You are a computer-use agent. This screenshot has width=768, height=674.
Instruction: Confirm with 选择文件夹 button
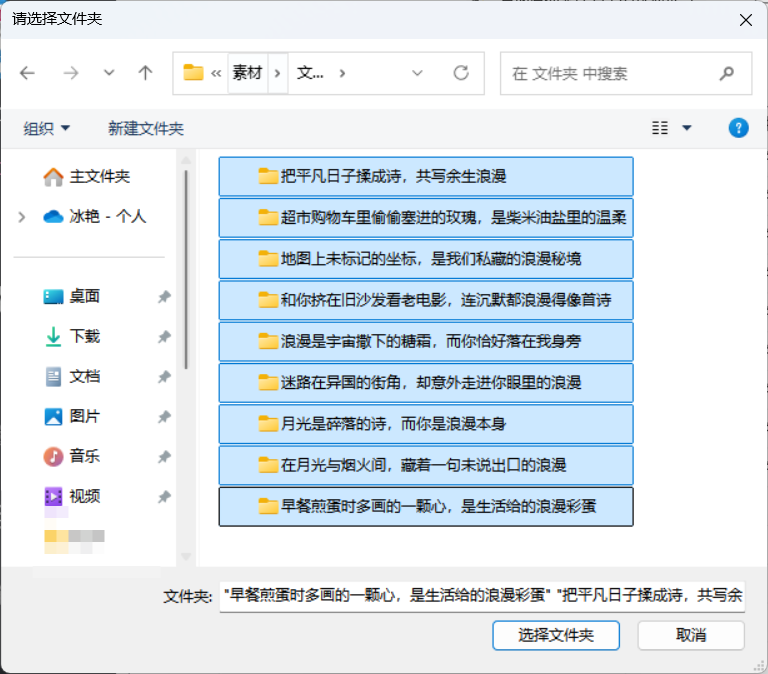coord(556,636)
